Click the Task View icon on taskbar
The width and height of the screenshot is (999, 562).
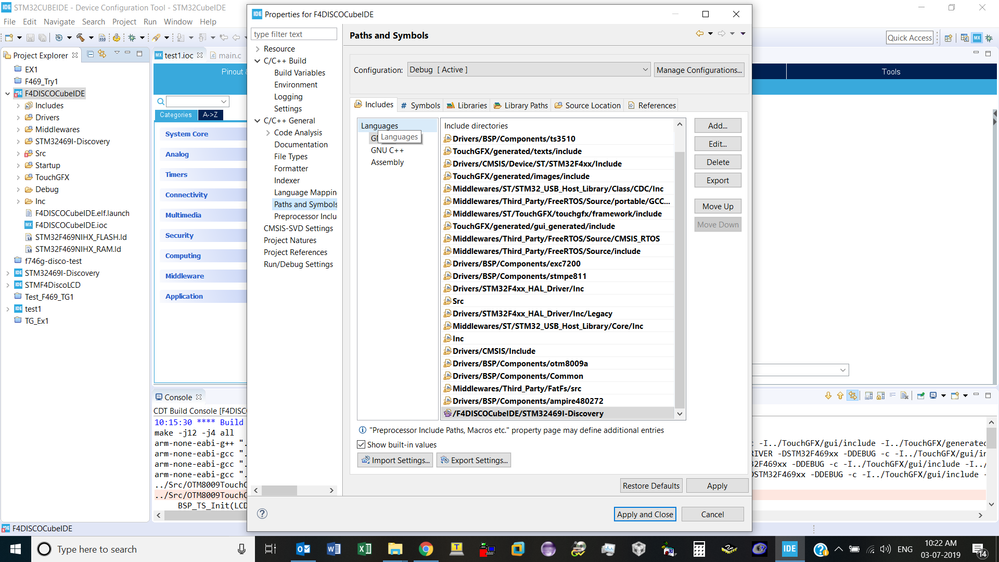point(270,549)
